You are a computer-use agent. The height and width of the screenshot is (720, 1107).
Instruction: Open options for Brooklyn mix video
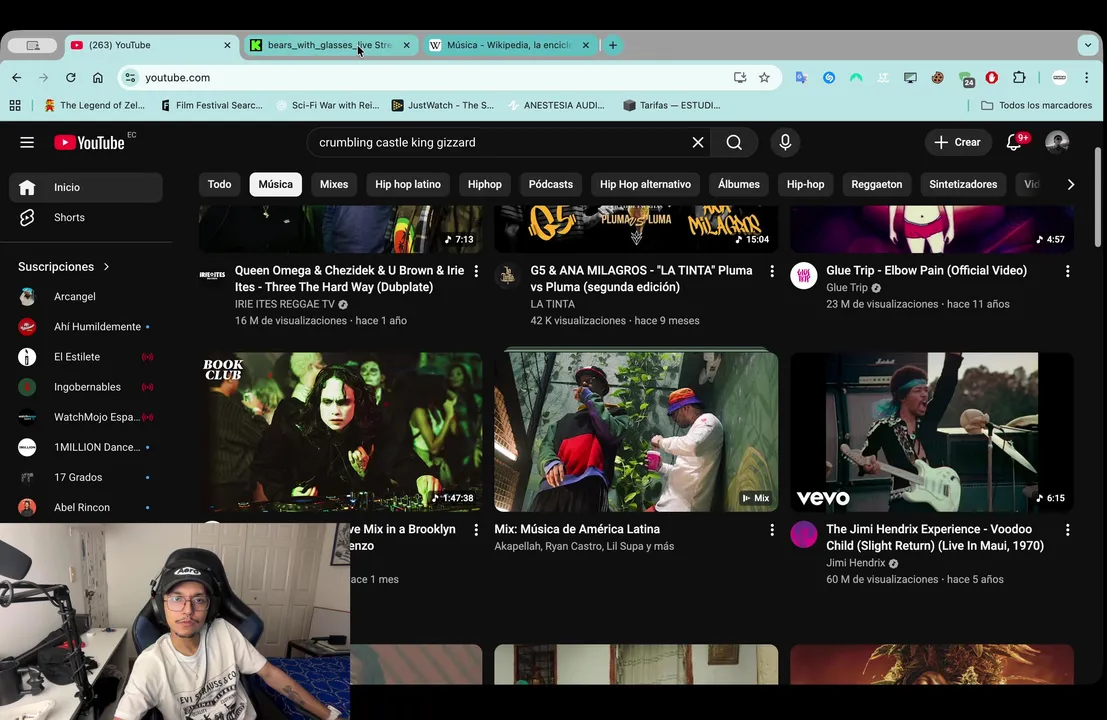click(x=477, y=529)
